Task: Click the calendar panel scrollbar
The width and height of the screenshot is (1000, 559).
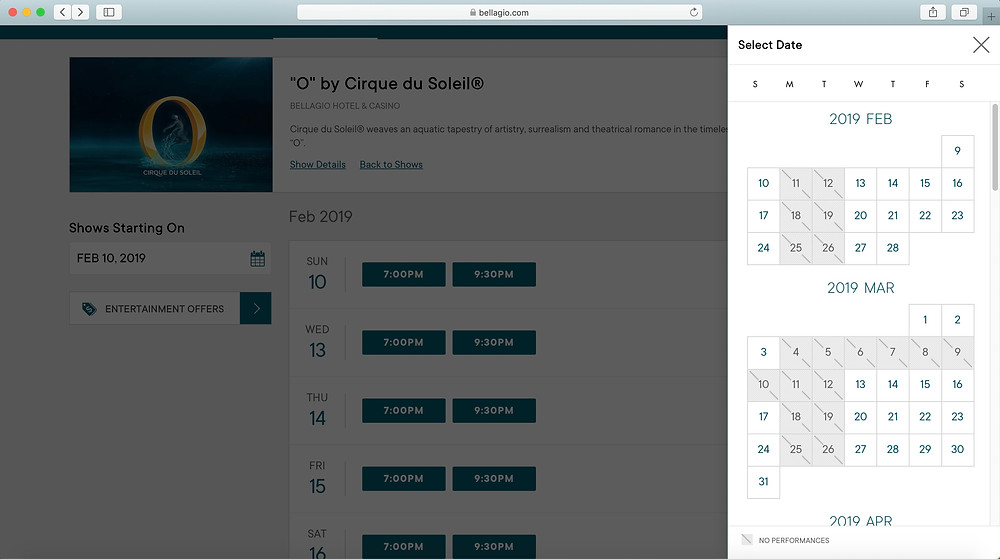Action: coord(995,147)
